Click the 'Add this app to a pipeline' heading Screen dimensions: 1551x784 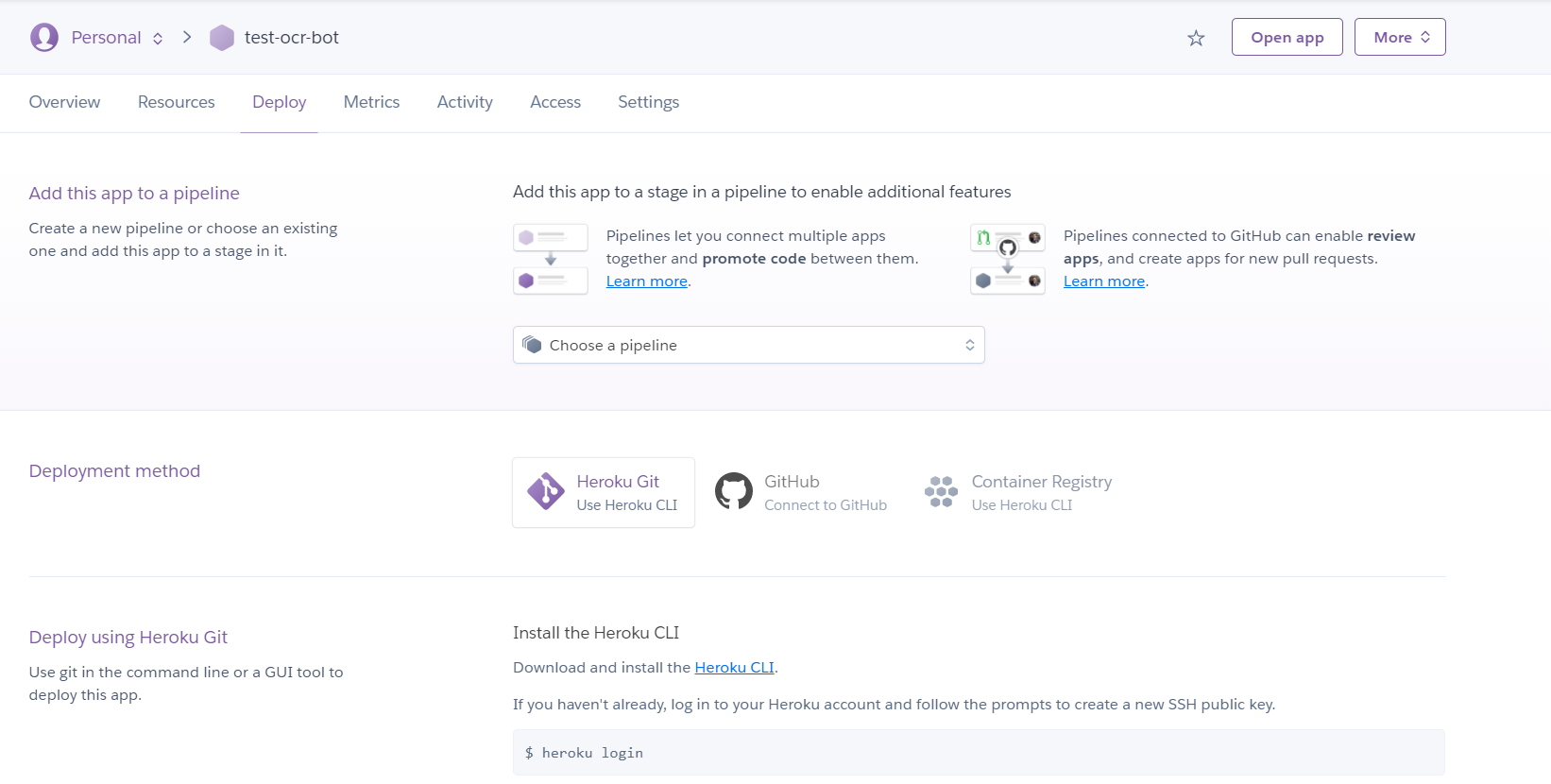pos(134,193)
